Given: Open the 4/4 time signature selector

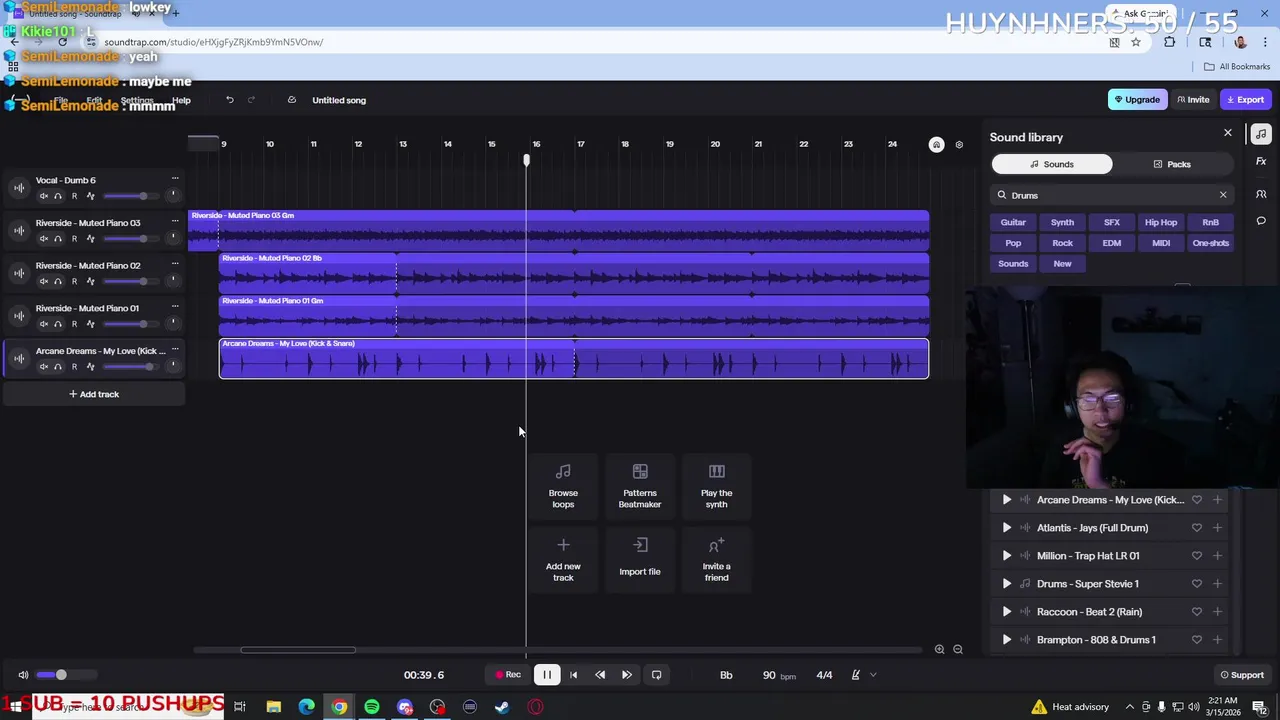Looking at the screenshot, I should [x=824, y=675].
